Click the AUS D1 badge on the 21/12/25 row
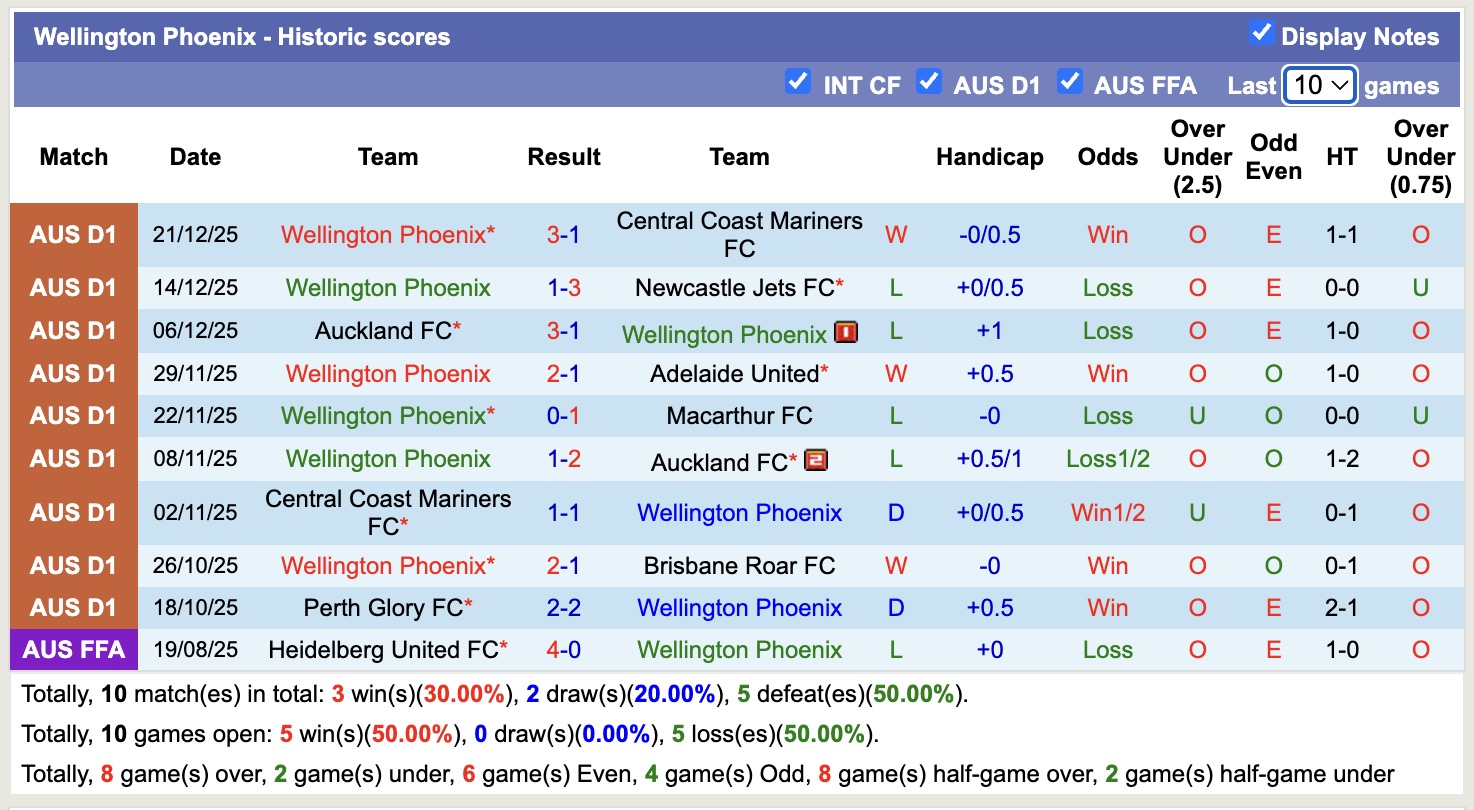The width and height of the screenshot is (1474, 810). (74, 235)
